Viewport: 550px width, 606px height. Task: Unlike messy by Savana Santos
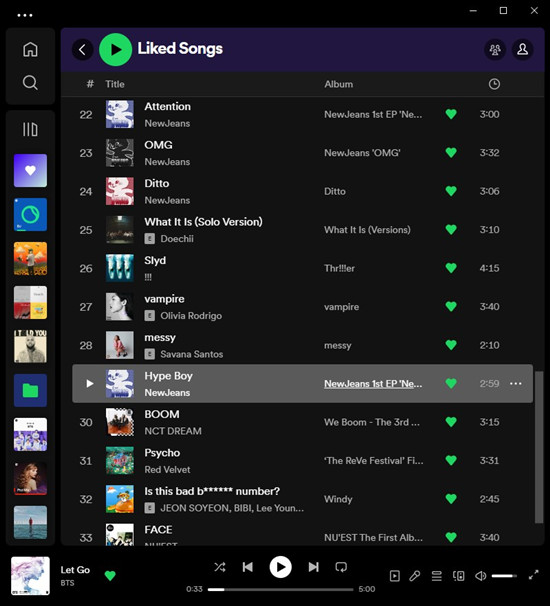(451, 345)
